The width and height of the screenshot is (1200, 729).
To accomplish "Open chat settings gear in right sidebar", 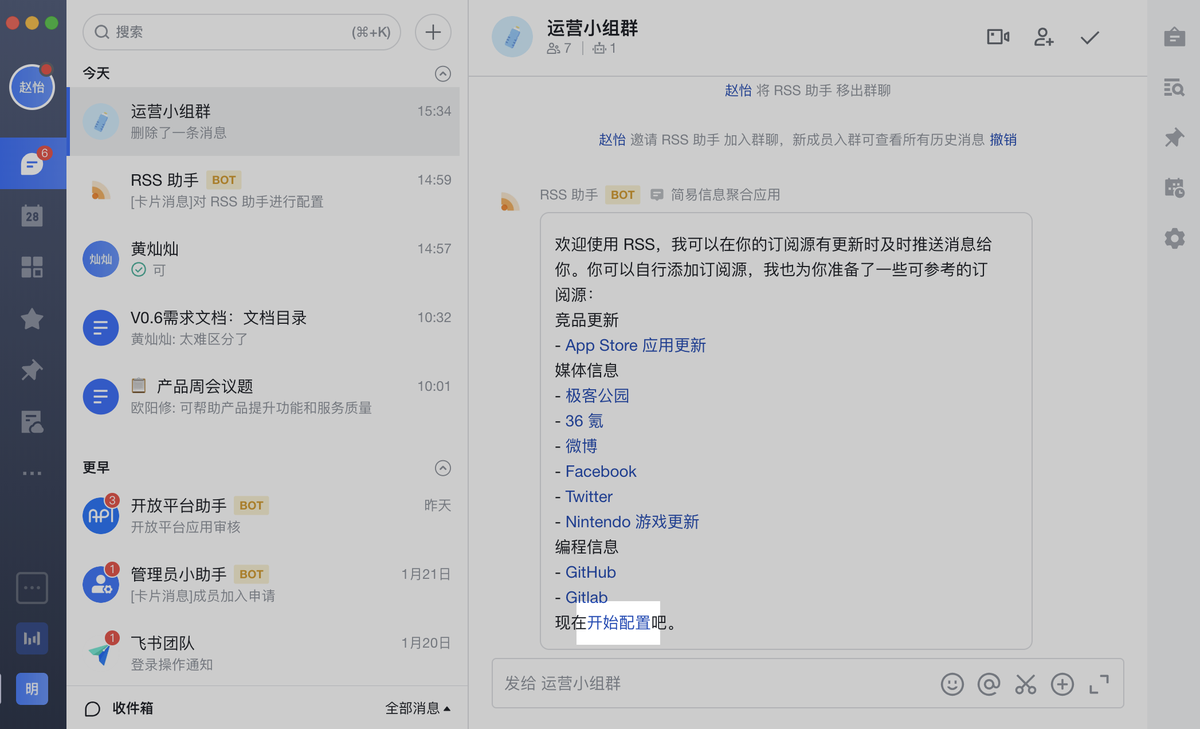I will click(1174, 238).
